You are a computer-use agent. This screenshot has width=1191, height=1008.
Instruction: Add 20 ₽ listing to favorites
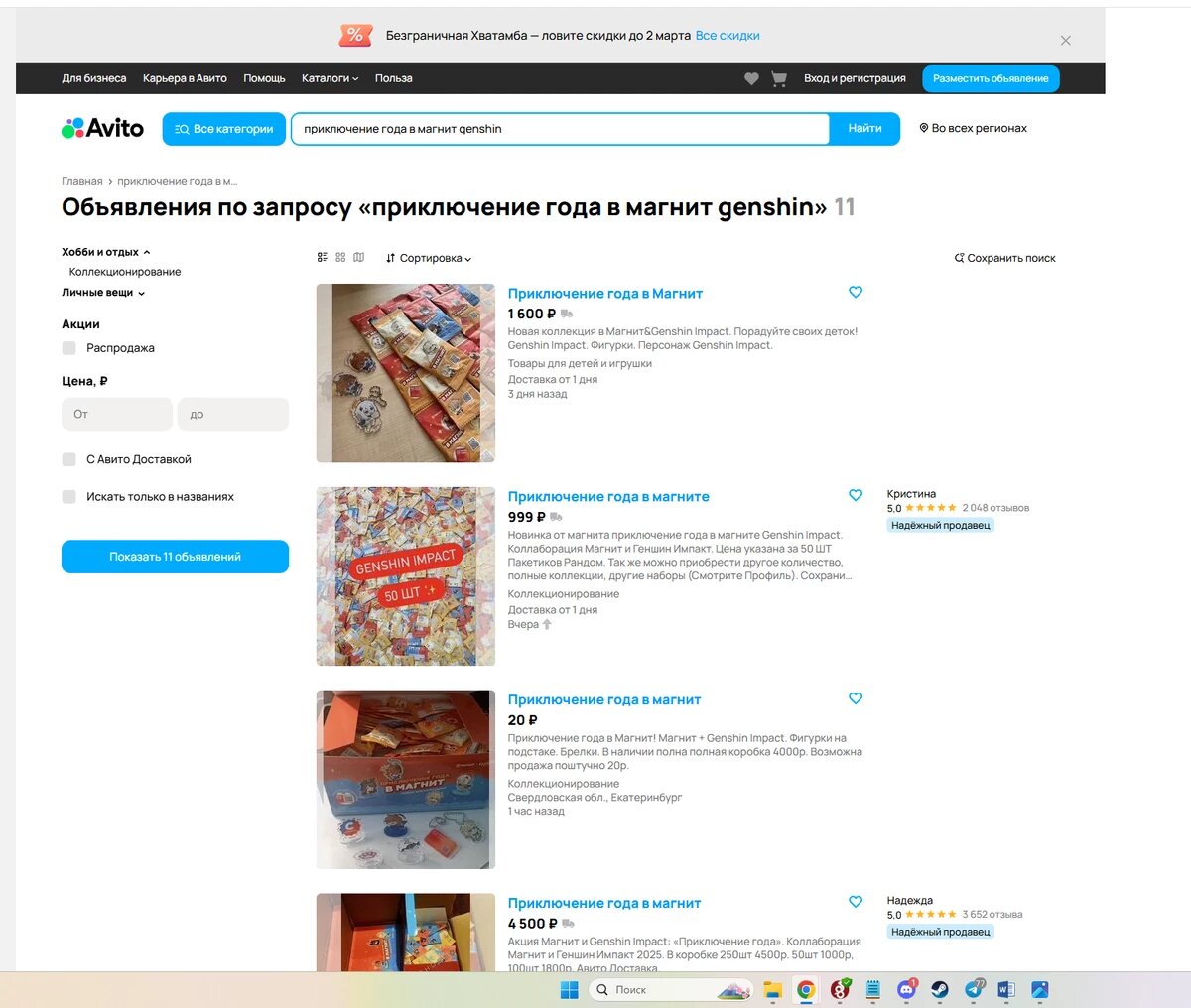click(856, 698)
